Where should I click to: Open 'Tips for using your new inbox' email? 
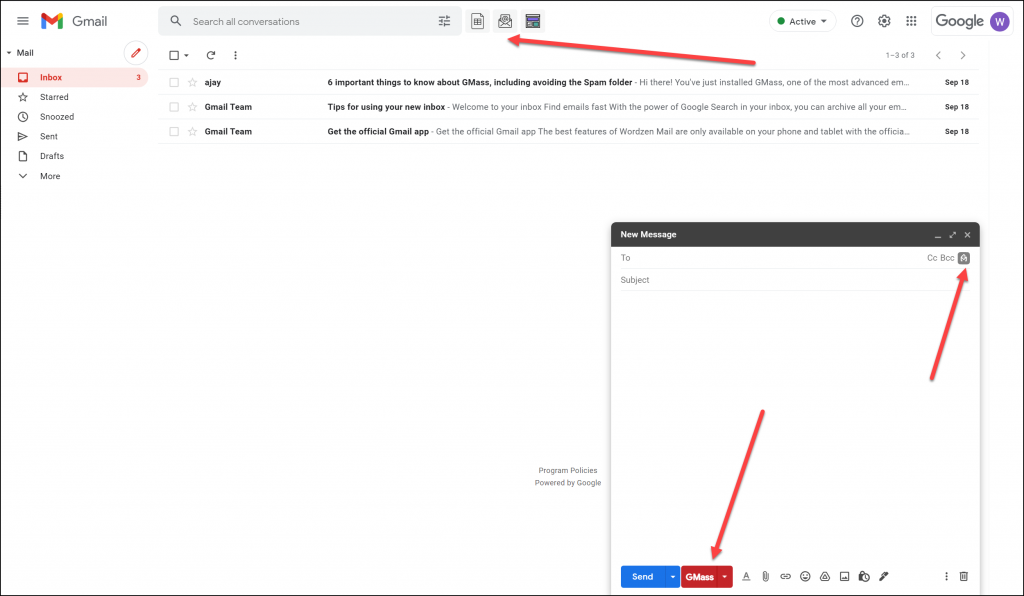(568, 107)
